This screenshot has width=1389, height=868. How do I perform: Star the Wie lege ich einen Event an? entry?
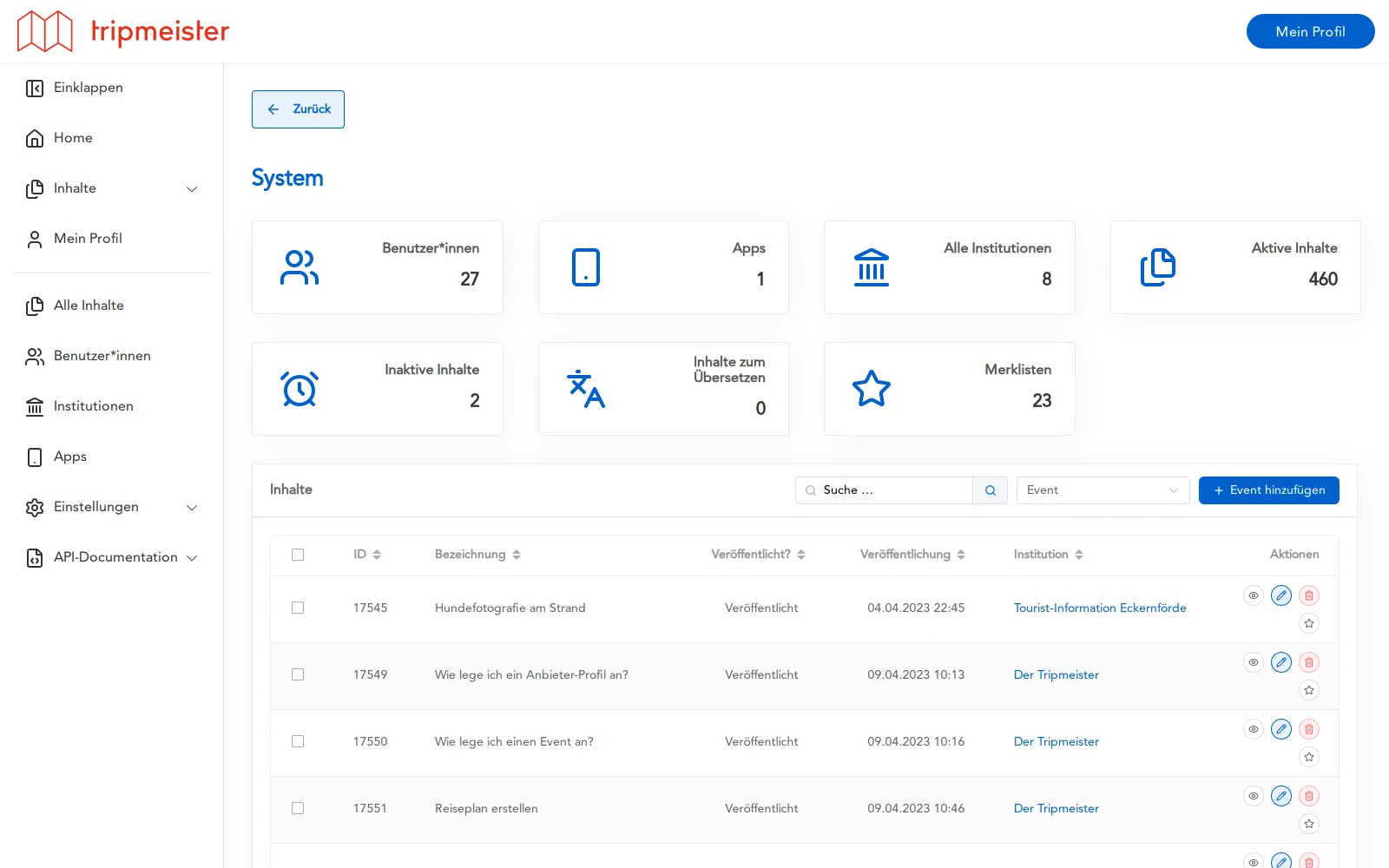[x=1309, y=757]
